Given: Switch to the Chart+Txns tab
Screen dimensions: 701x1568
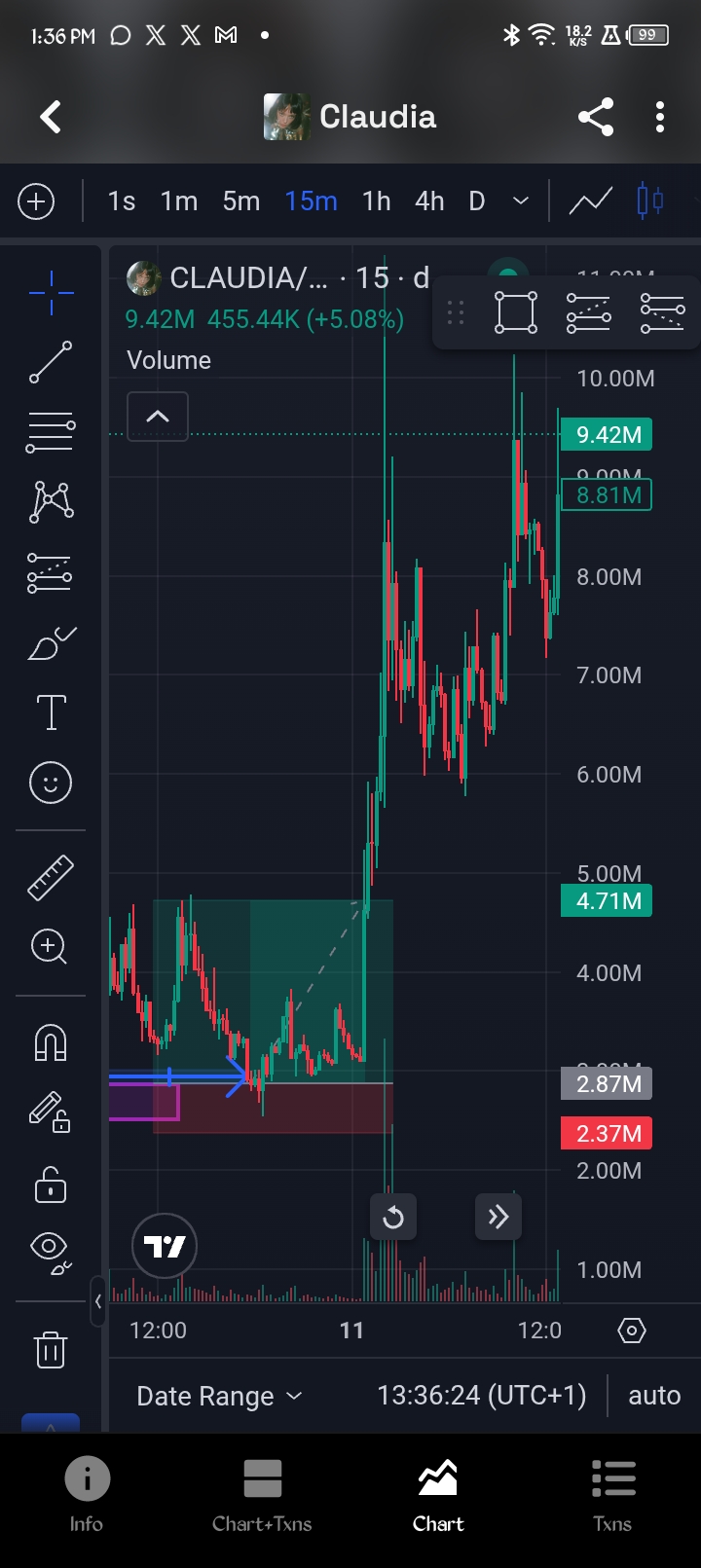Looking at the screenshot, I should click(262, 1496).
